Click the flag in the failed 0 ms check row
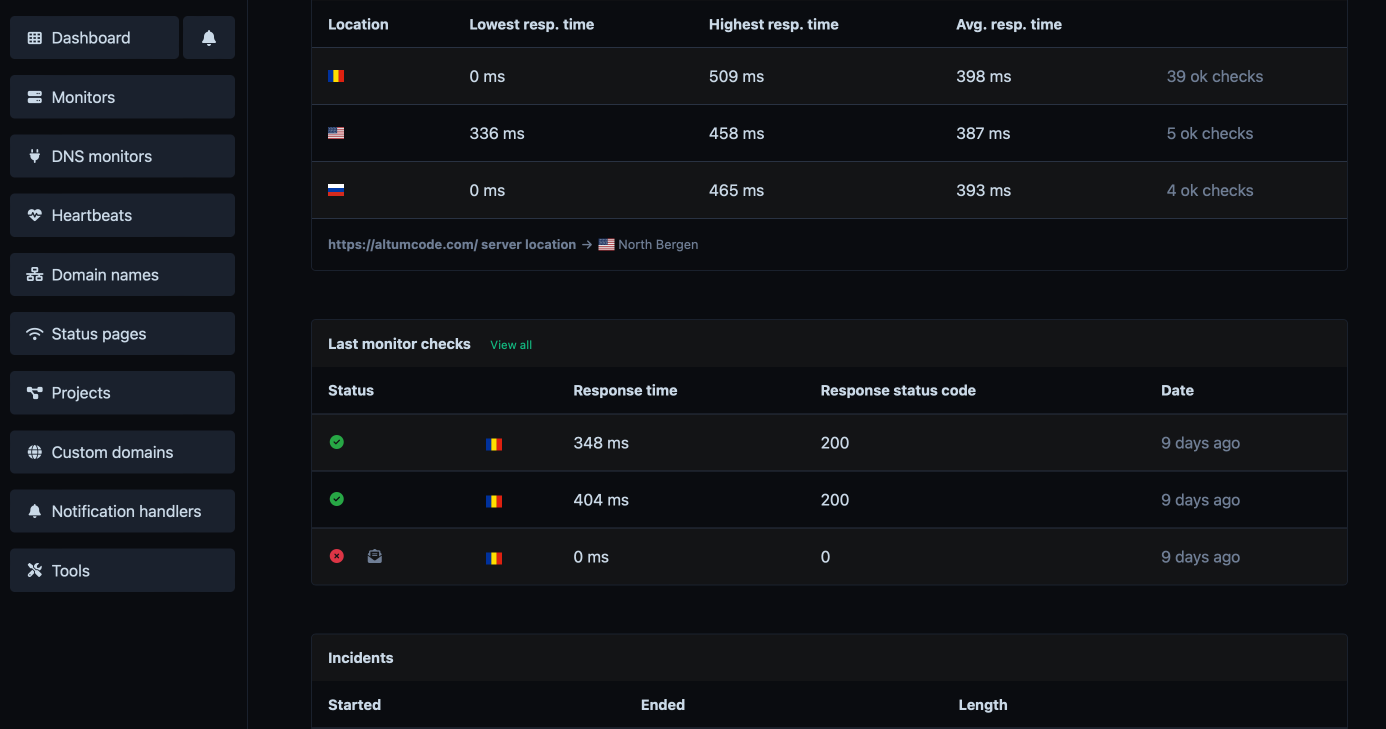This screenshot has width=1386, height=729. [x=494, y=558]
